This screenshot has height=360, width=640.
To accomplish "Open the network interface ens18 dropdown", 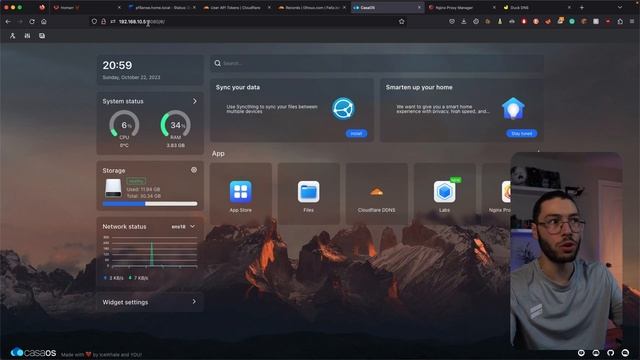I will click(183, 227).
